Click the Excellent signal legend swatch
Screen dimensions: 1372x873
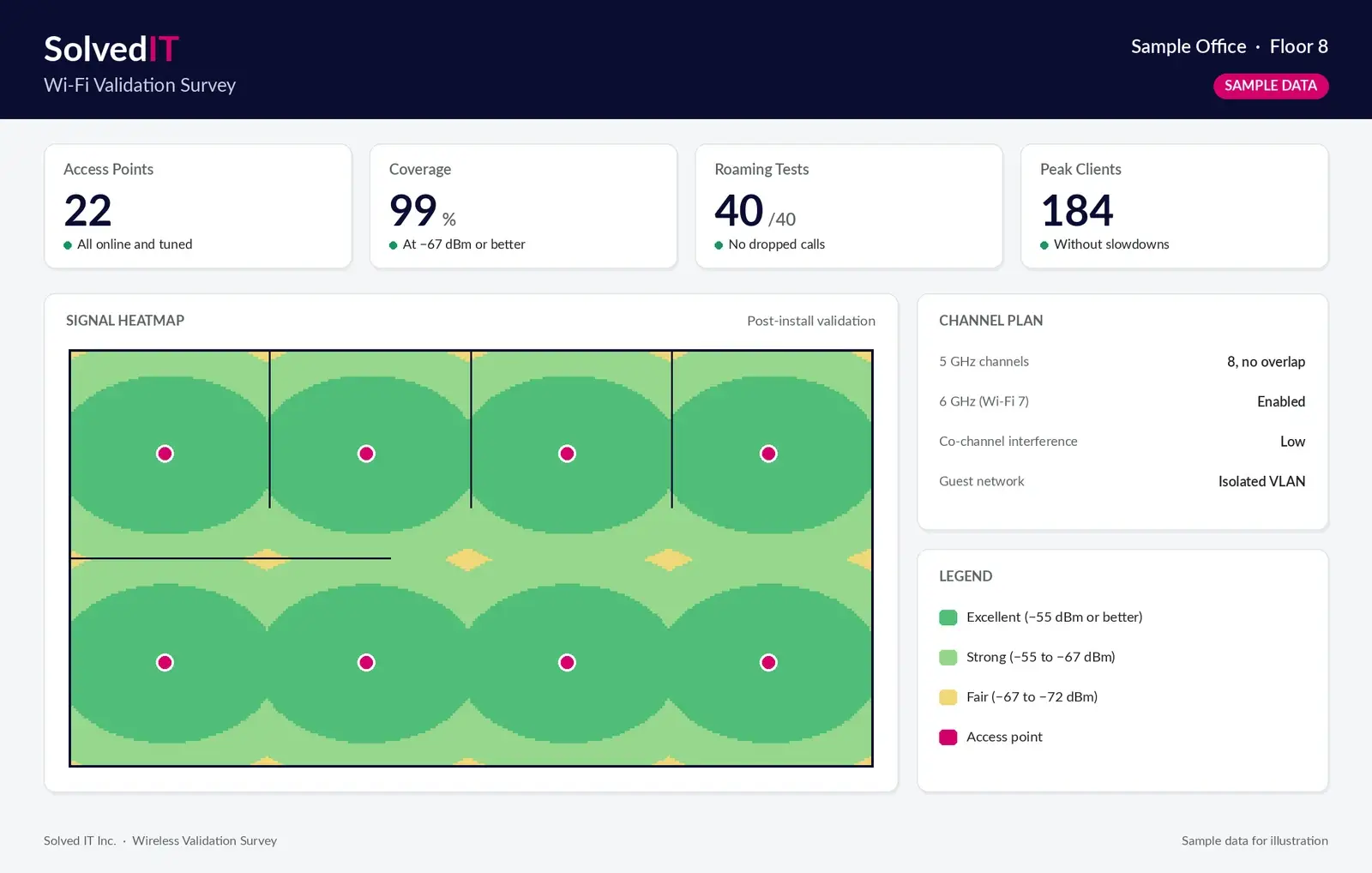[x=948, y=617]
